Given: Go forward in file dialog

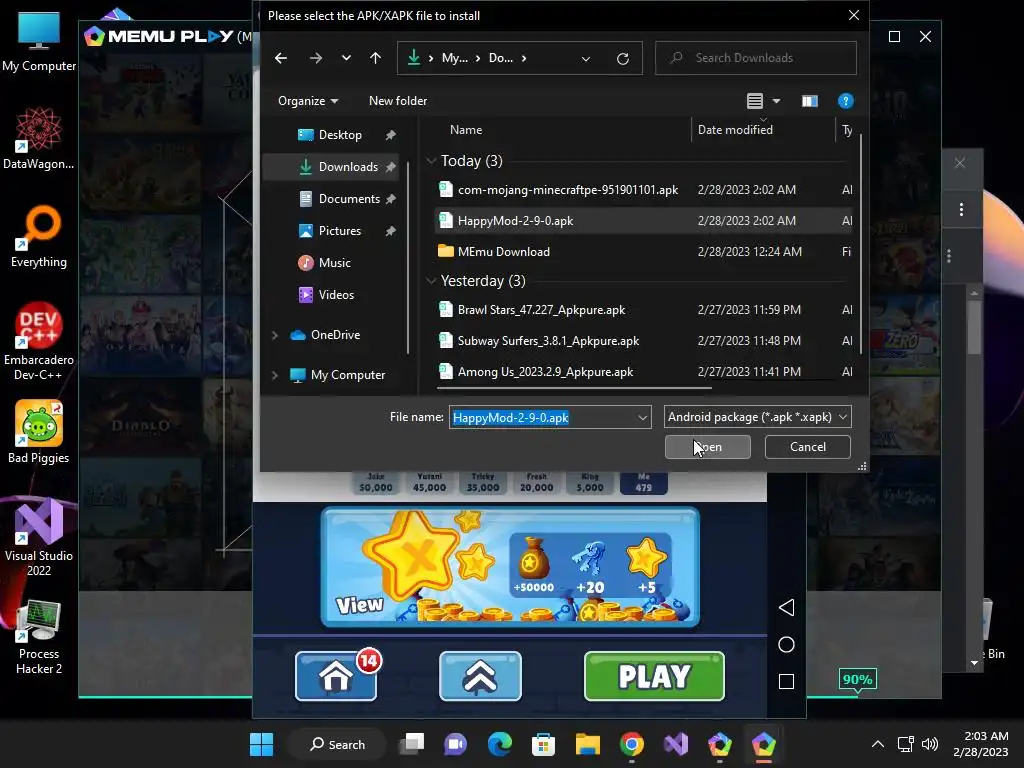Looking at the screenshot, I should point(316,58).
